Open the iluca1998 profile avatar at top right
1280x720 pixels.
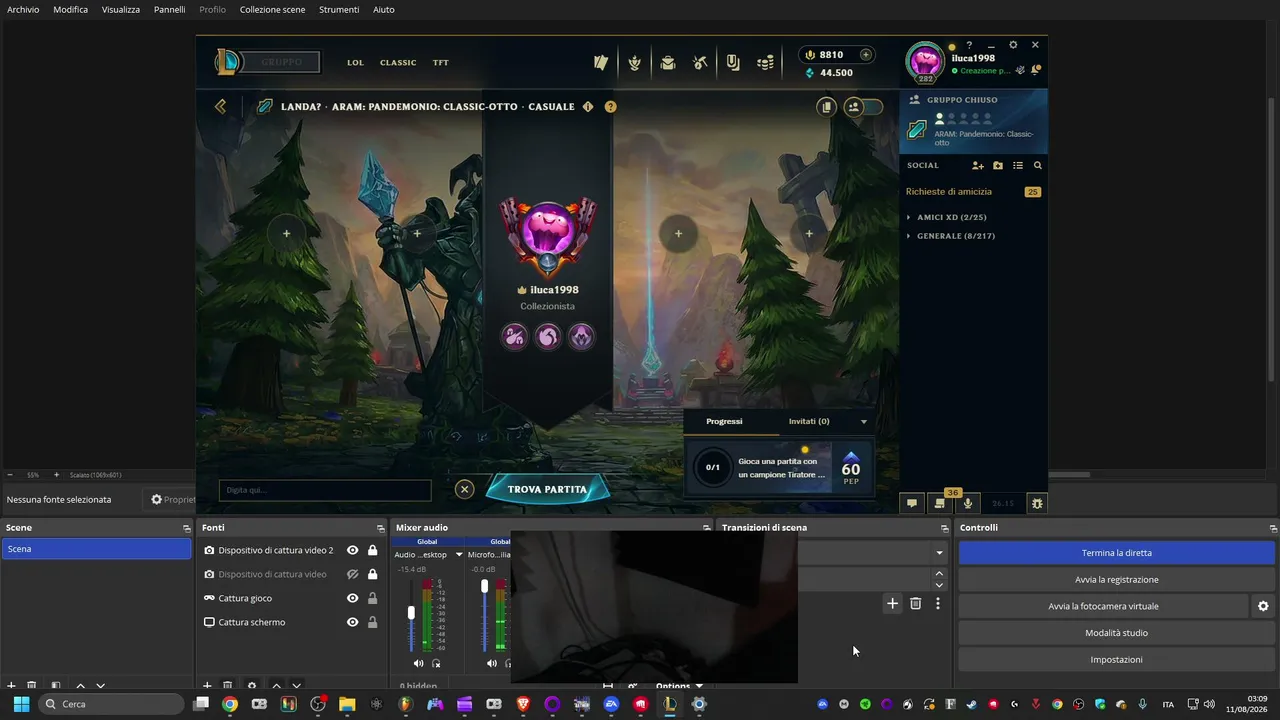[925, 62]
